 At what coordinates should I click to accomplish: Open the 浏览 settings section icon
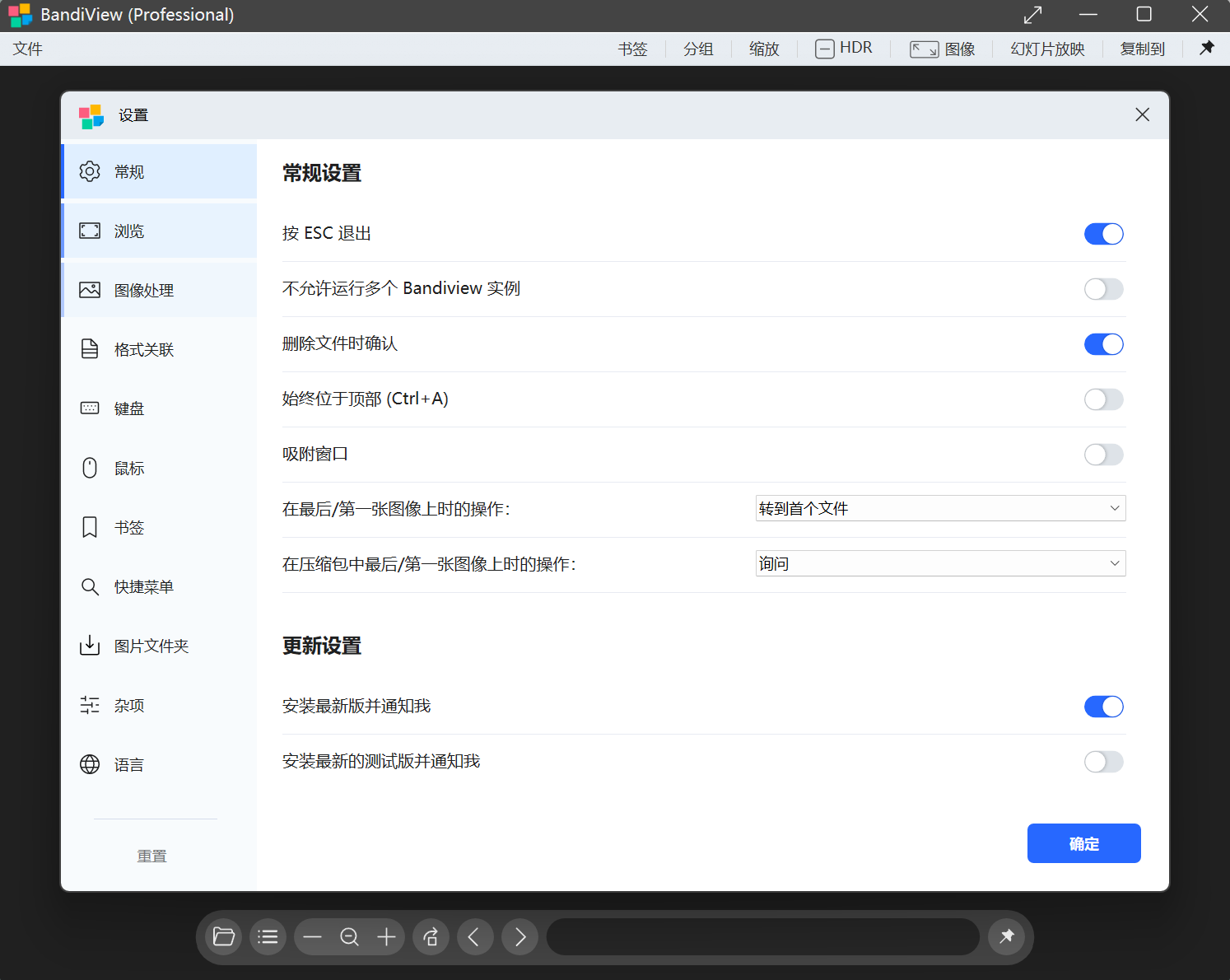pos(89,231)
